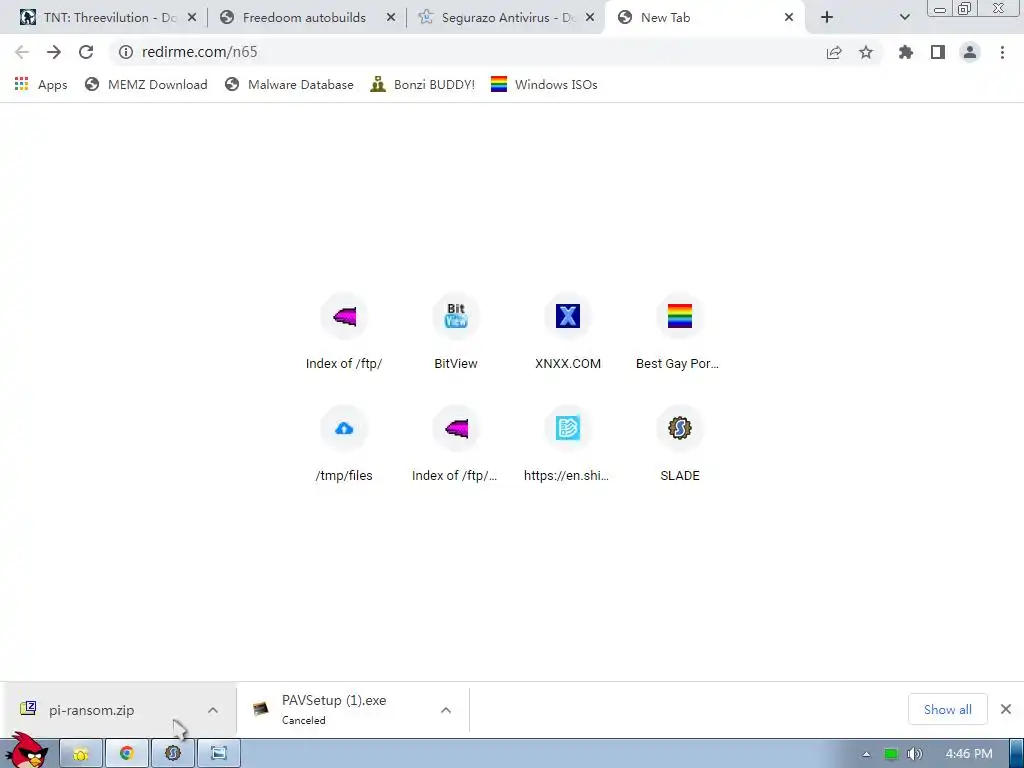1024x768 pixels.
Task: Open a new tab with plus button
Action: tap(827, 18)
